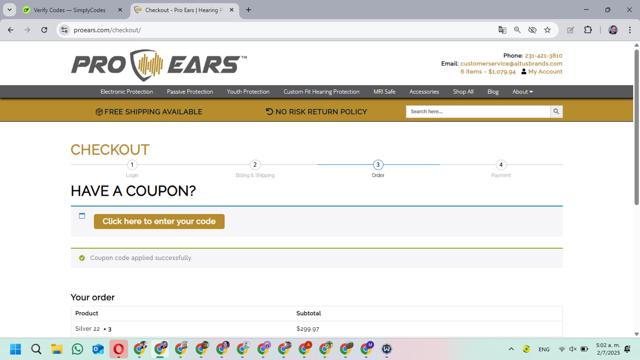Click the battery icon in system tray

point(584,349)
